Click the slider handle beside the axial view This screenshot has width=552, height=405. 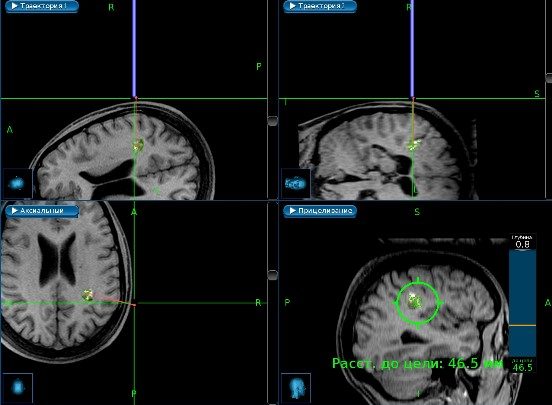272,275
